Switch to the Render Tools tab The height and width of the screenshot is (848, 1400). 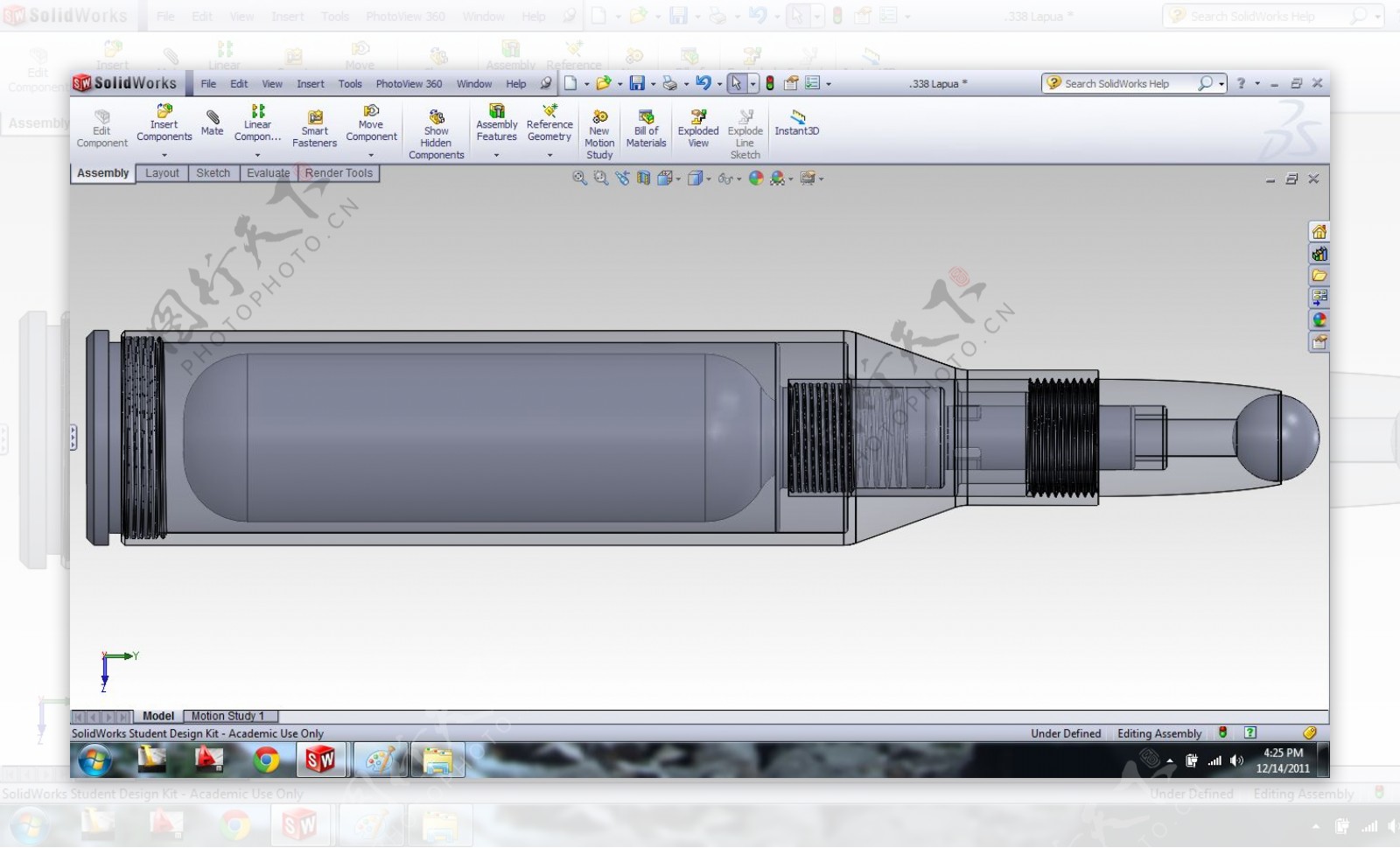pos(339,173)
